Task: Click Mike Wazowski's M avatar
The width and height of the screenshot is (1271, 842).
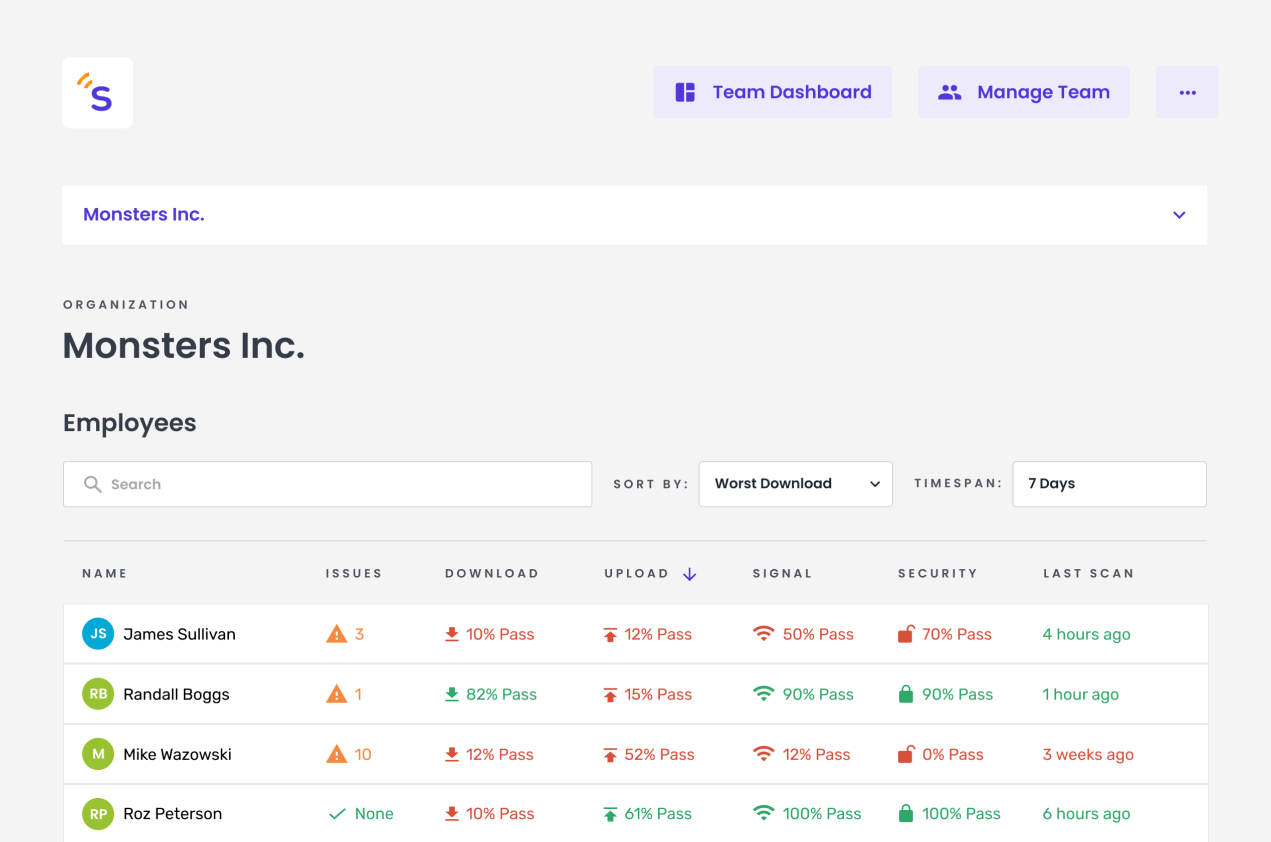Action: click(98, 754)
